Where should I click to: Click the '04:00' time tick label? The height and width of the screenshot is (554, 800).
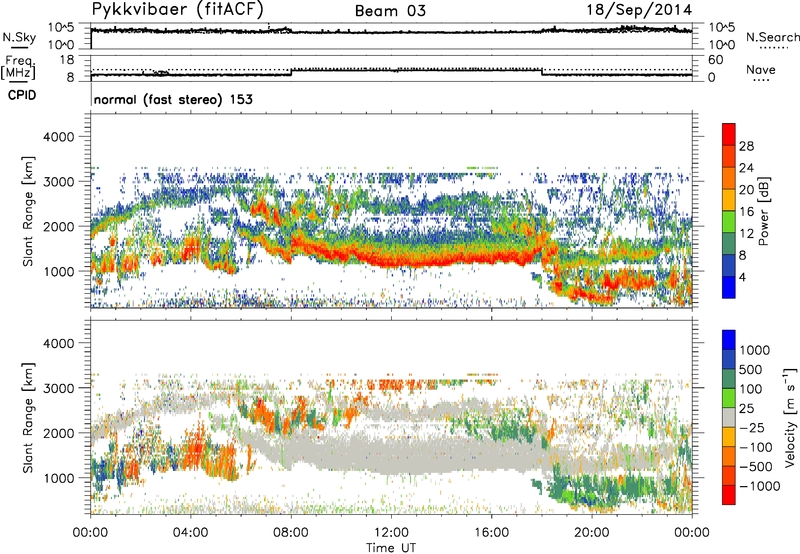point(190,533)
